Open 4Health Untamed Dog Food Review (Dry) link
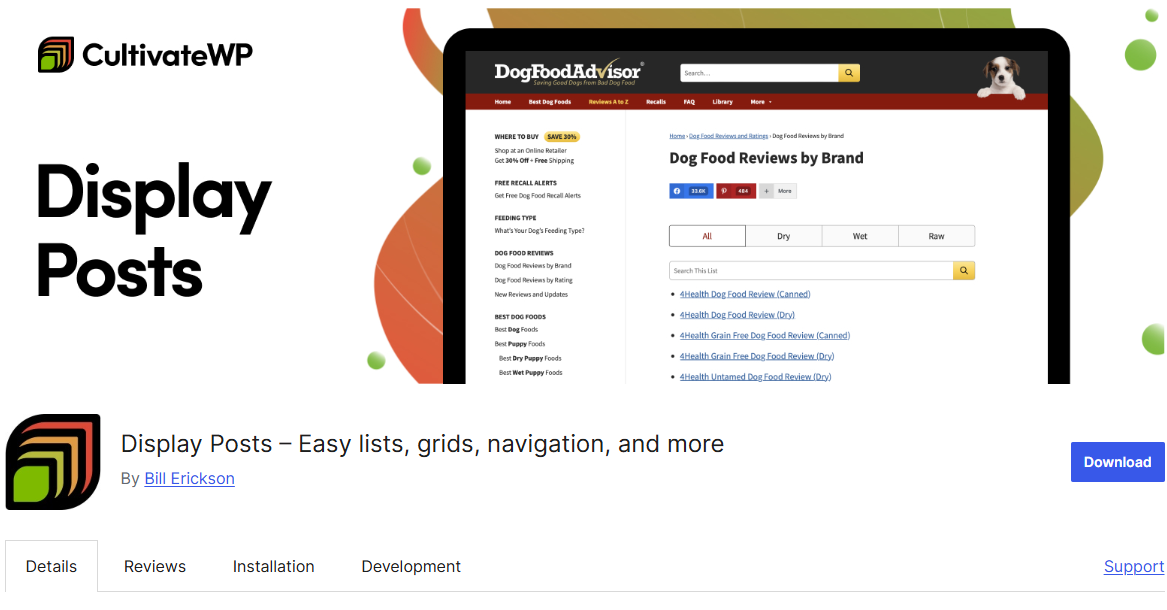 coord(755,377)
